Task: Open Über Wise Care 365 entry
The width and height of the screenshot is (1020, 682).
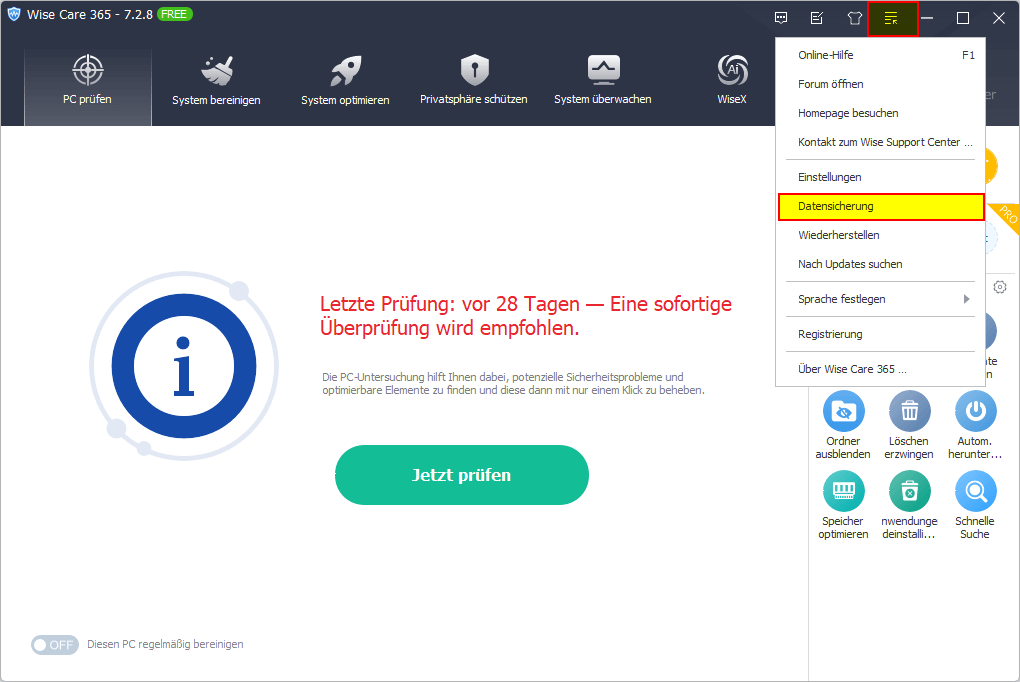Action: point(881,369)
